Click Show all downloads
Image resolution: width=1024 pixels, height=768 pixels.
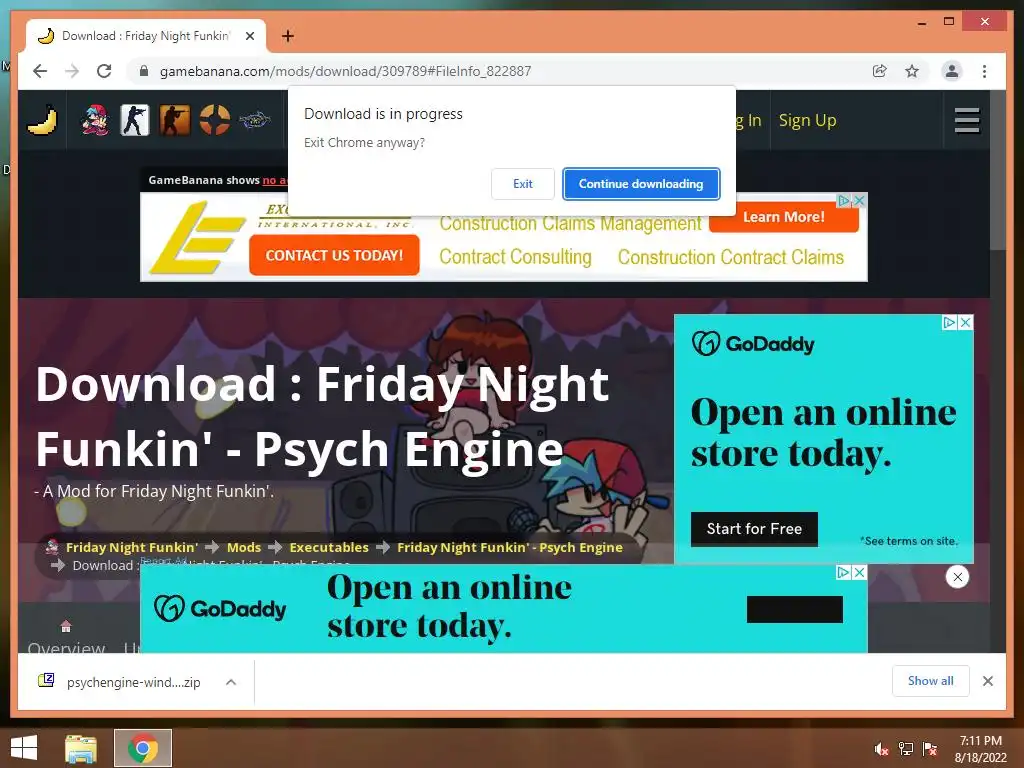click(930, 681)
